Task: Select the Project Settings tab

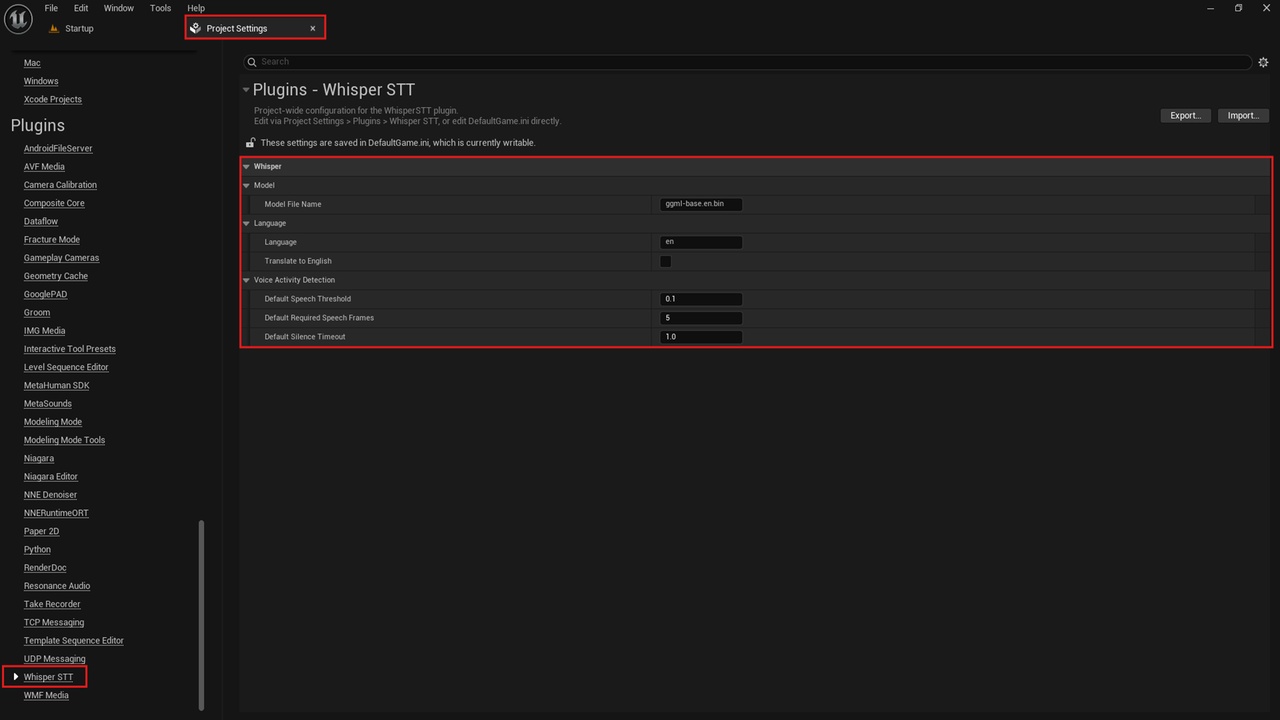Action: coord(255,28)
